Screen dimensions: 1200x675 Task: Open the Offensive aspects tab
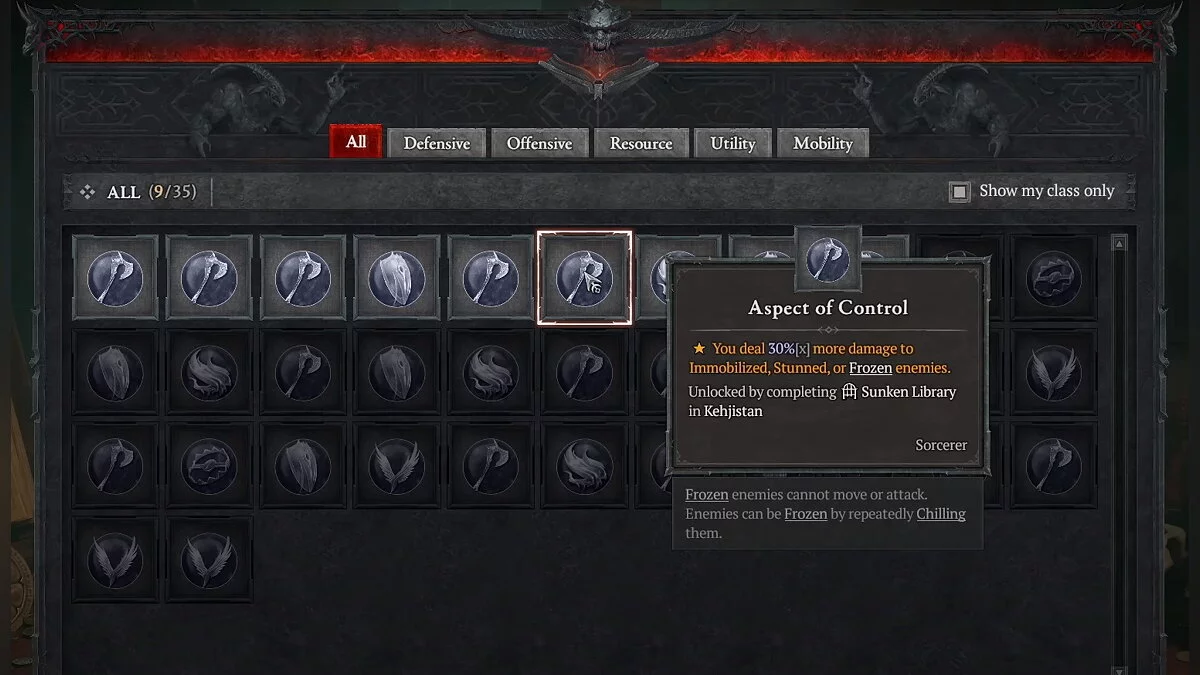pyautogui.click(x=540, y=143)
